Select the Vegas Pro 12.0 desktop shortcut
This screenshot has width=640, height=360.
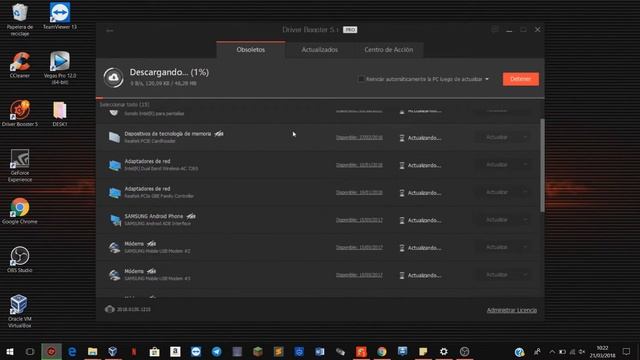coord(60,68)
